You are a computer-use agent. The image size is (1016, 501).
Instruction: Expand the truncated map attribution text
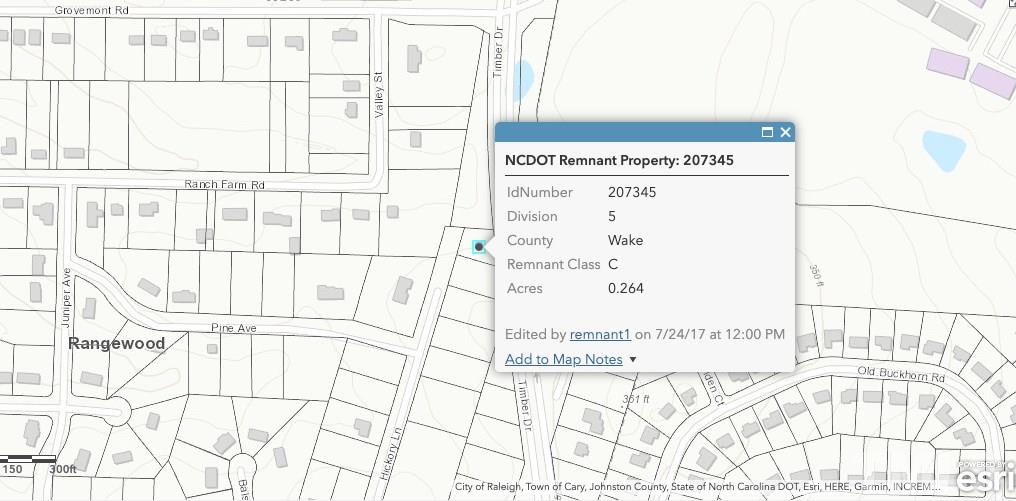coord(697,486)
